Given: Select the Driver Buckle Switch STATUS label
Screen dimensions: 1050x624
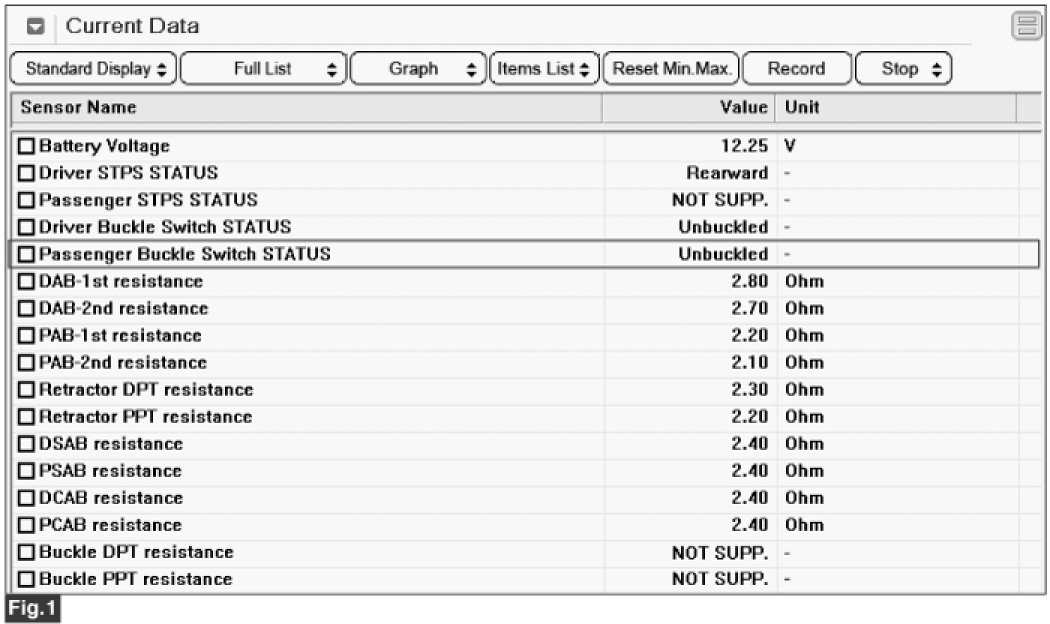Looking at the screenshot, I should pos(165,227).
